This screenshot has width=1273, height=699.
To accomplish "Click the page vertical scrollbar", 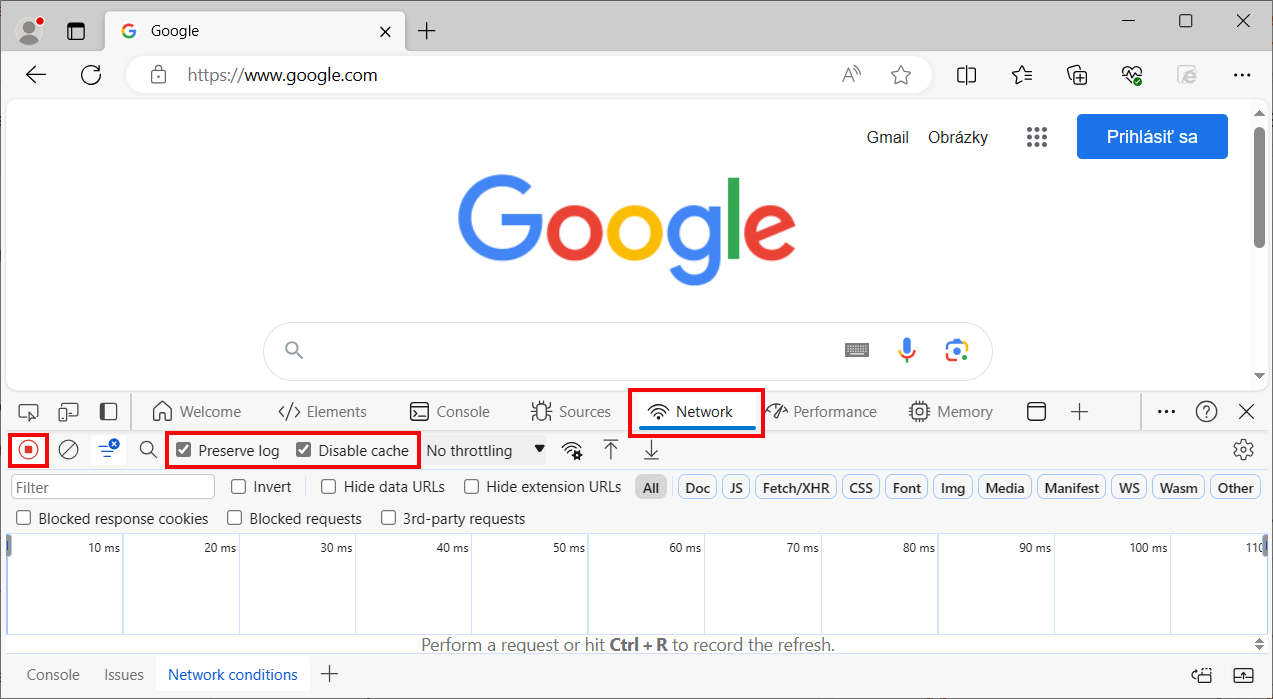I will point(1260,187).
